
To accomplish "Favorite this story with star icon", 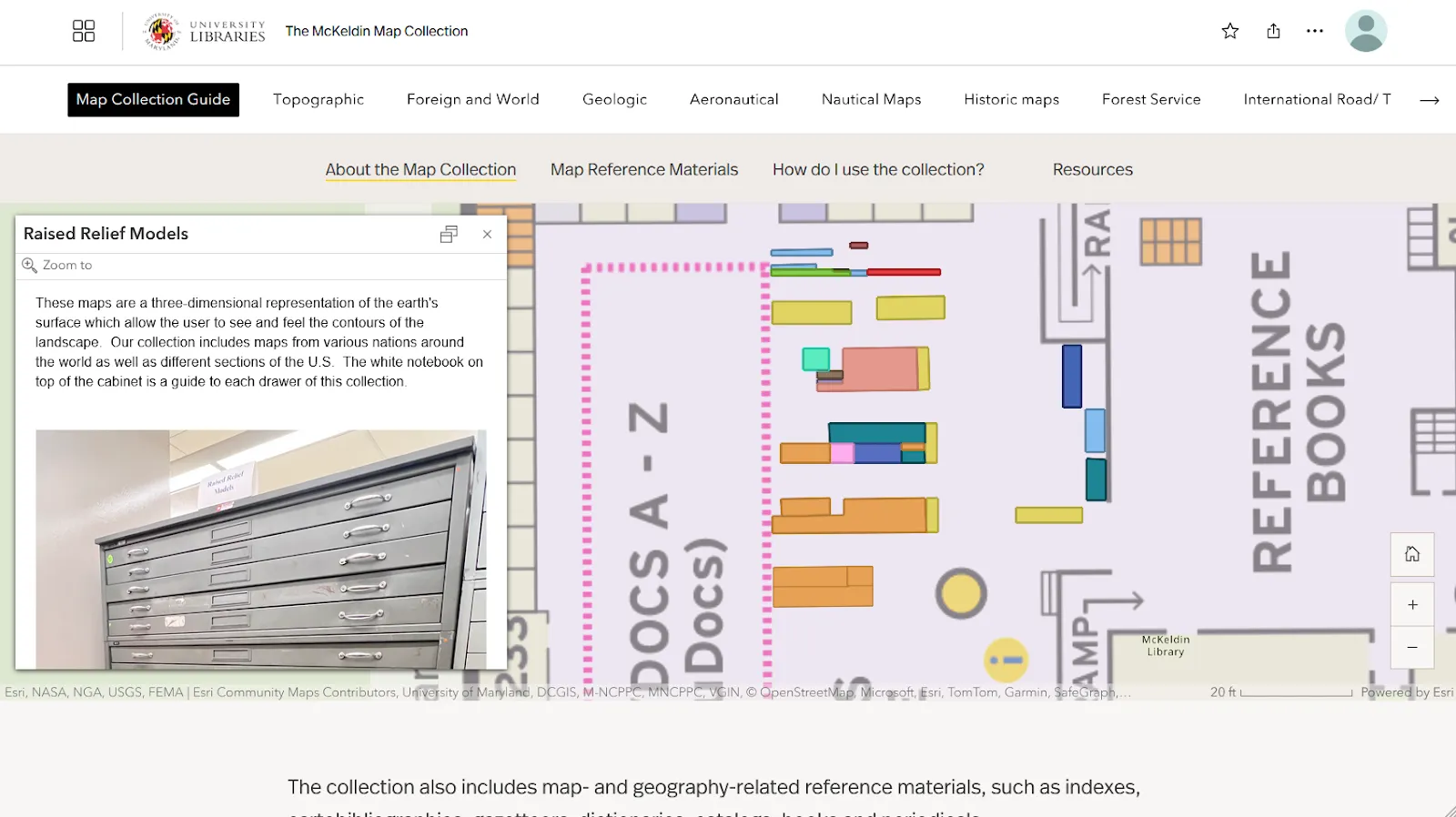I will 1230,31.
